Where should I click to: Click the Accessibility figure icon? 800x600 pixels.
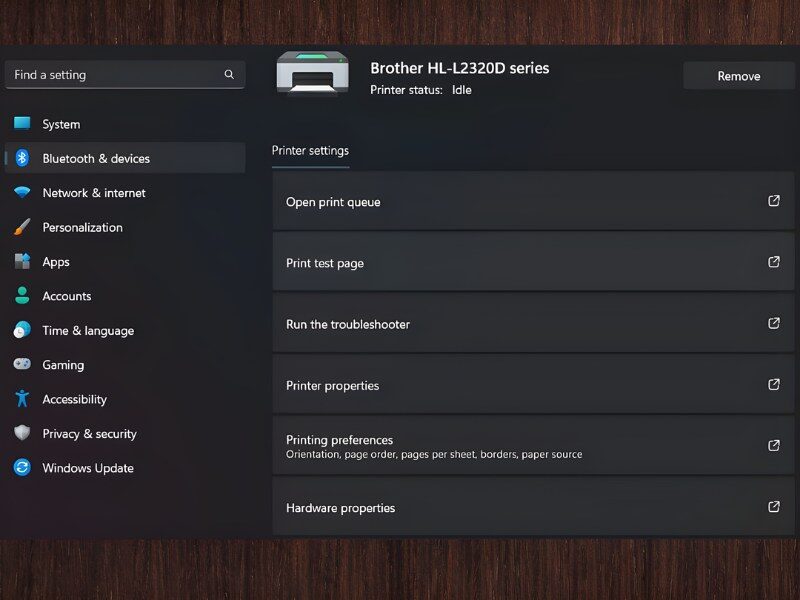click(22, 399)
